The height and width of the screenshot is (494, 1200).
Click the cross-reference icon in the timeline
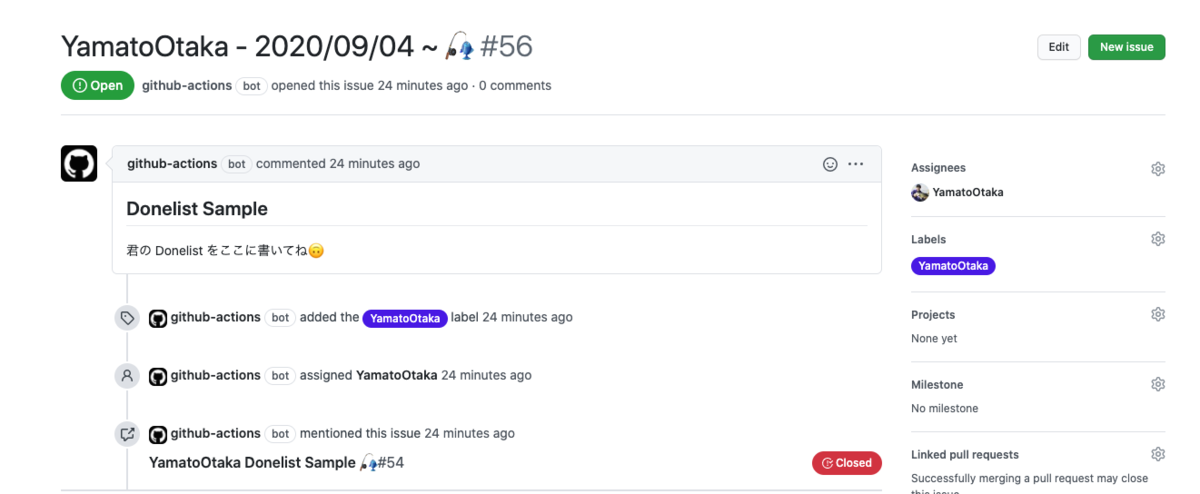pyautogui.click(x=127, y=434)
